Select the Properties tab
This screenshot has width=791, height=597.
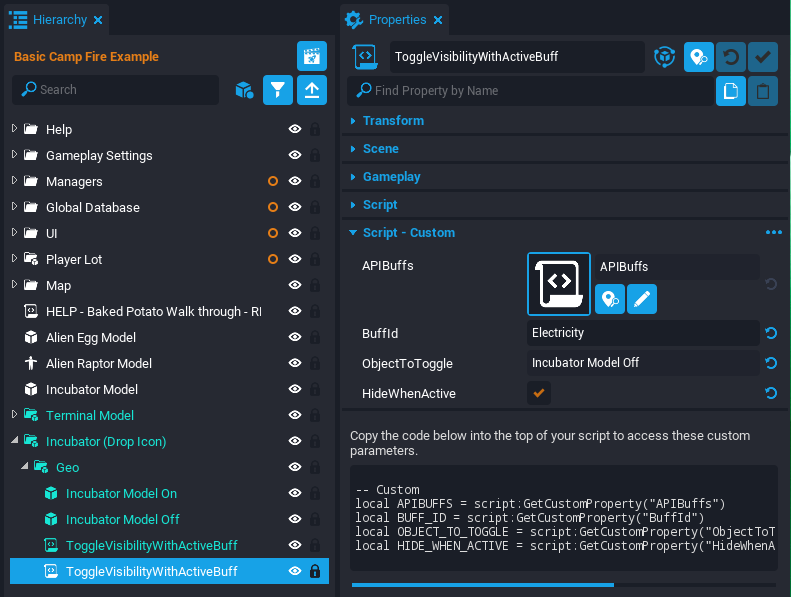click(x=396, y=20)
